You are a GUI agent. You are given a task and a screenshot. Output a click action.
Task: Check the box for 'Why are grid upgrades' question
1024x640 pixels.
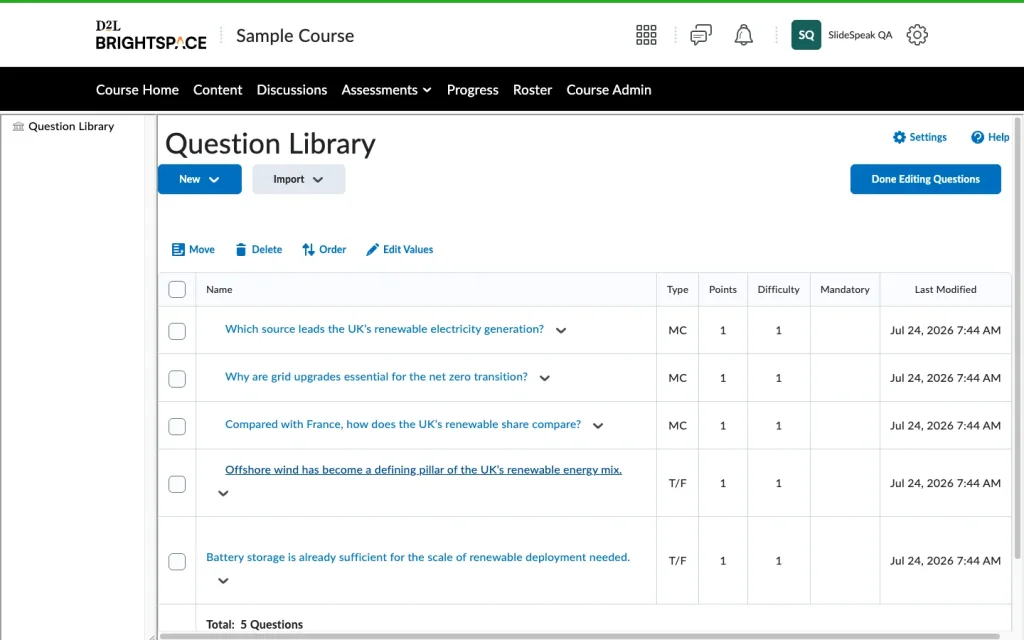[177, 379]
